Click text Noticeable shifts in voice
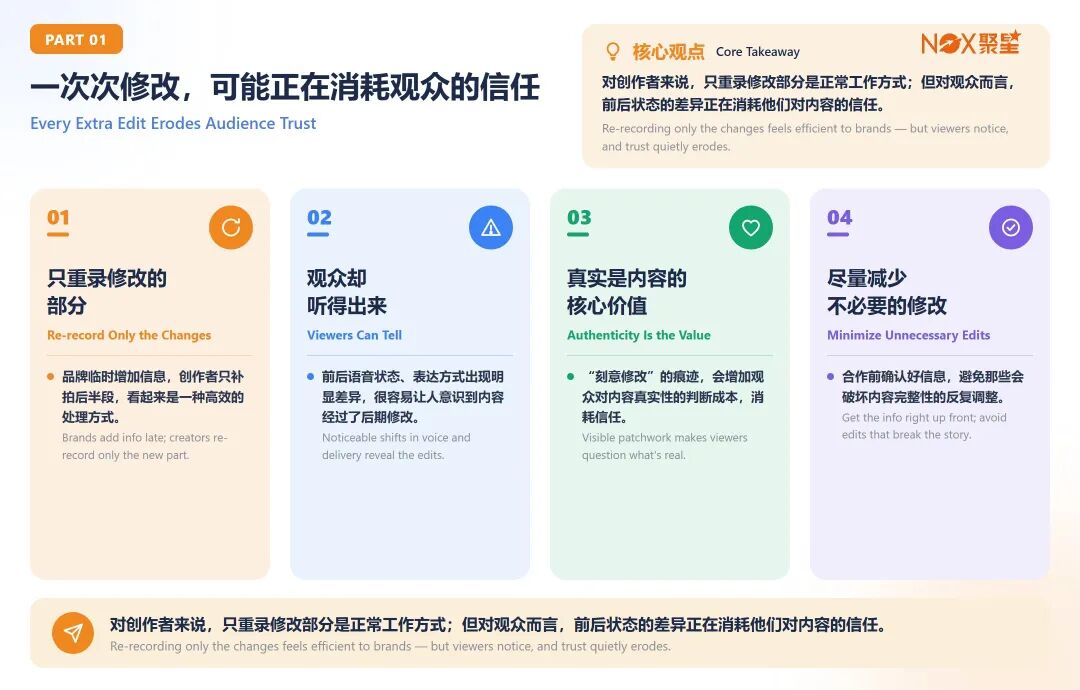The height and width of the screenshot is (690, 1080). pyautogui.click(x=396, y=446)
